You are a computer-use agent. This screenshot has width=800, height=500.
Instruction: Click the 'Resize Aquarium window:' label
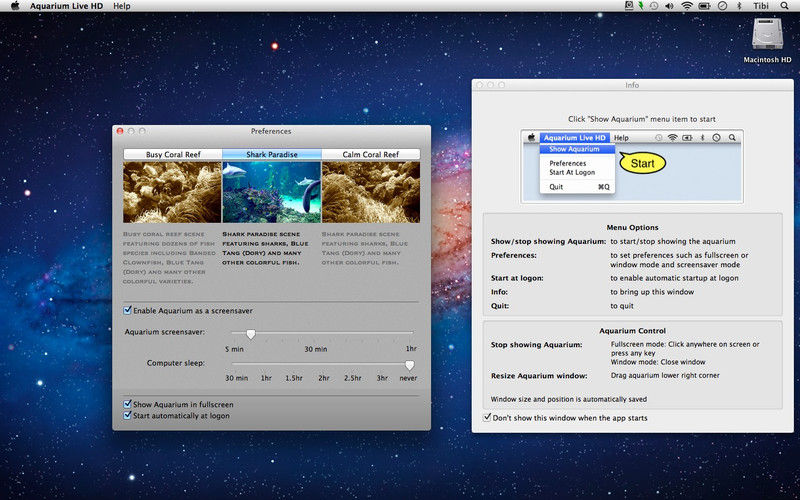[x=539, y=376]
